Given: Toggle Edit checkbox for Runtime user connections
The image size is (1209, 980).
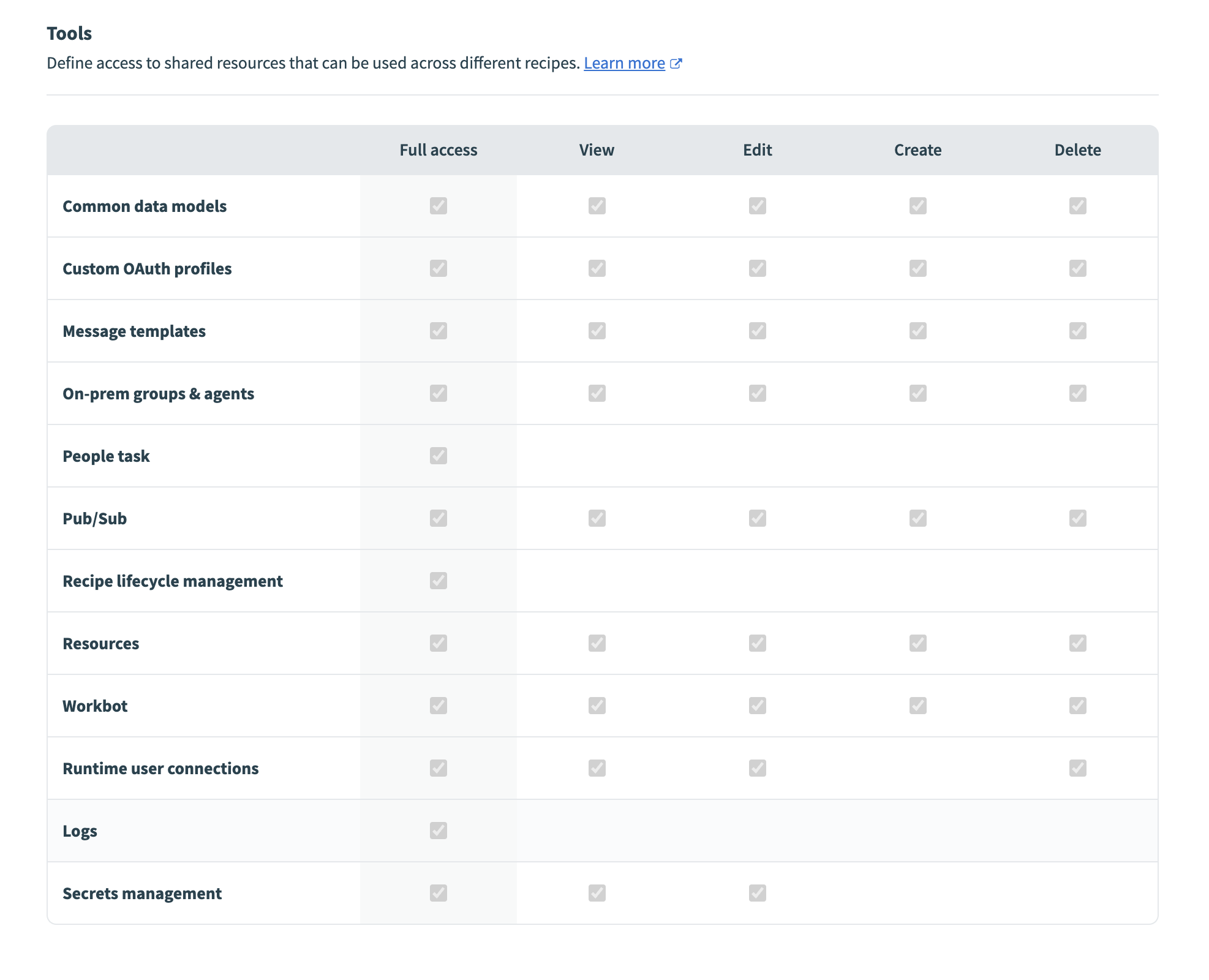Looking at the screenshot, I should point(757,768).
